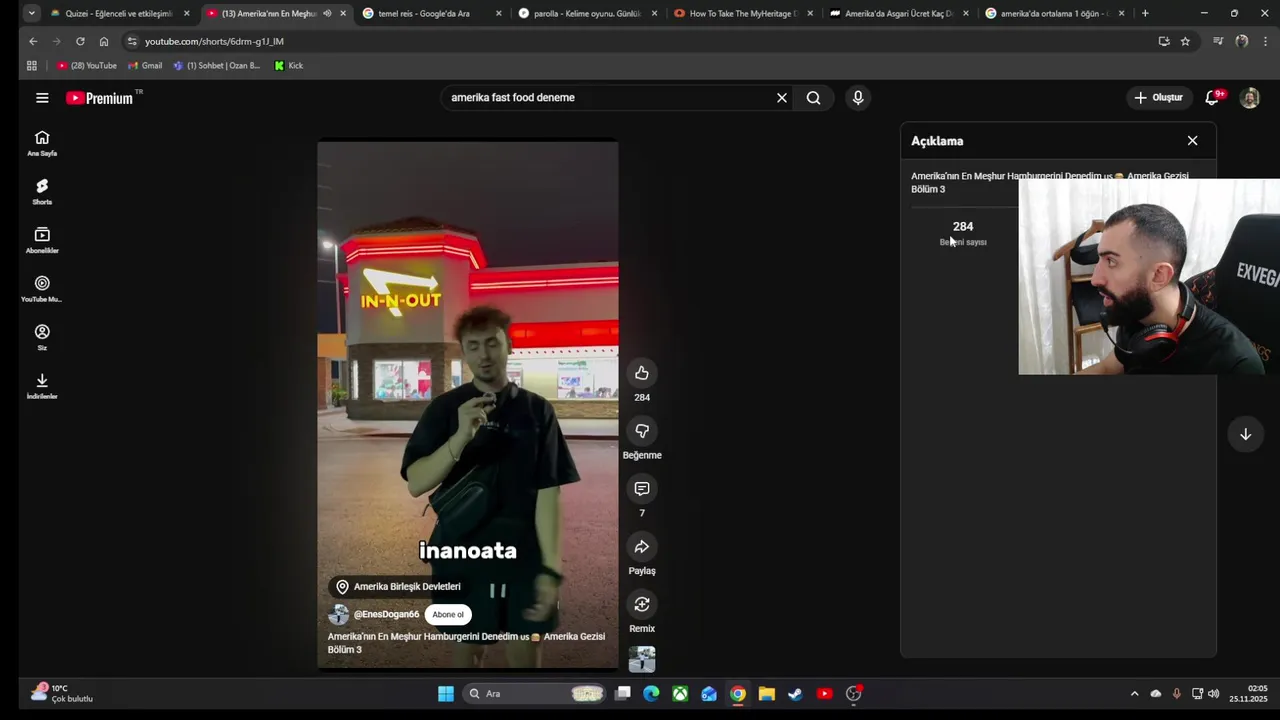Open Windows Start menu

[446, 693]
